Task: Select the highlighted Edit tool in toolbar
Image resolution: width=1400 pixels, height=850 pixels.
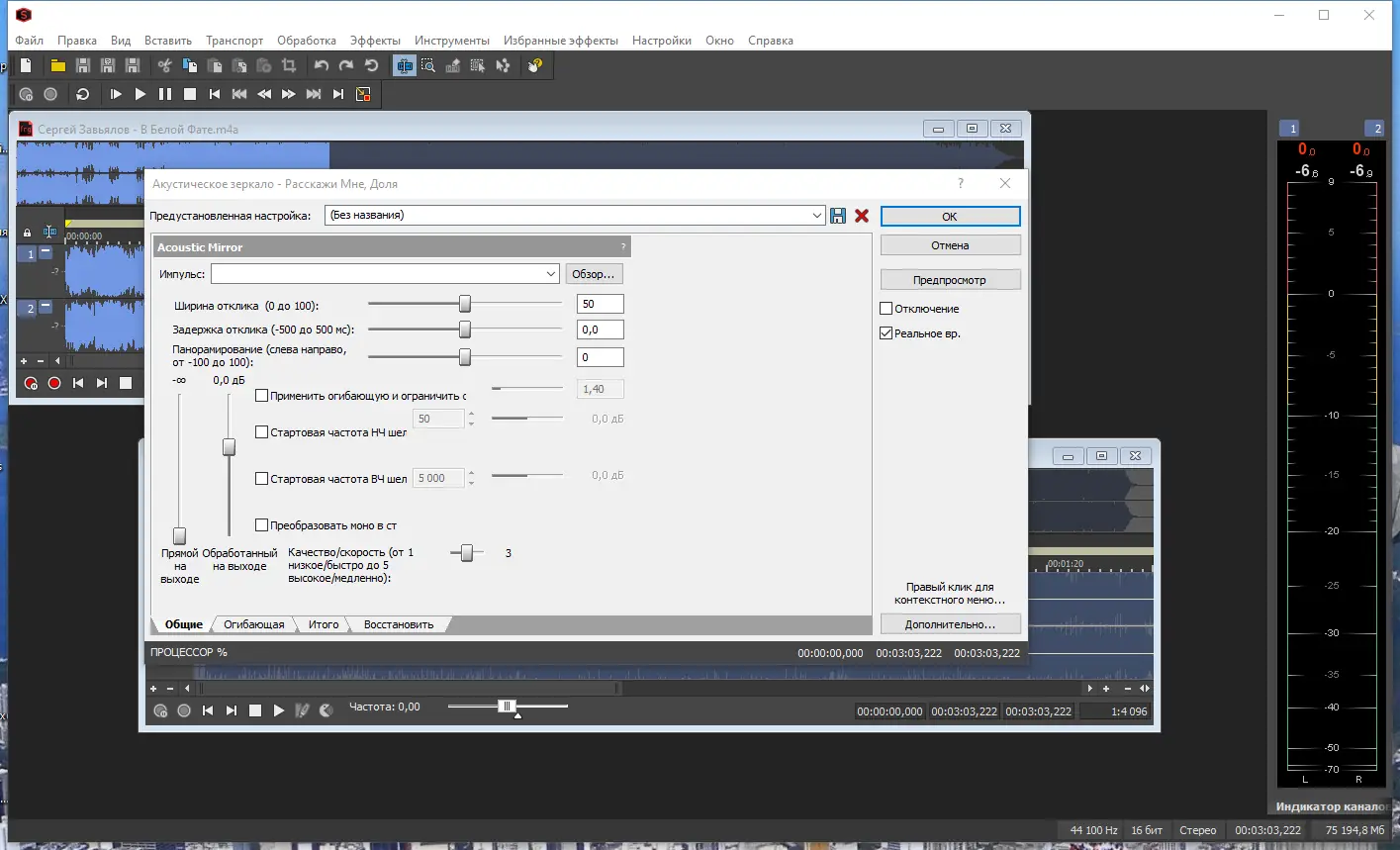Action: pyautogui.click(x=404, y=65)
